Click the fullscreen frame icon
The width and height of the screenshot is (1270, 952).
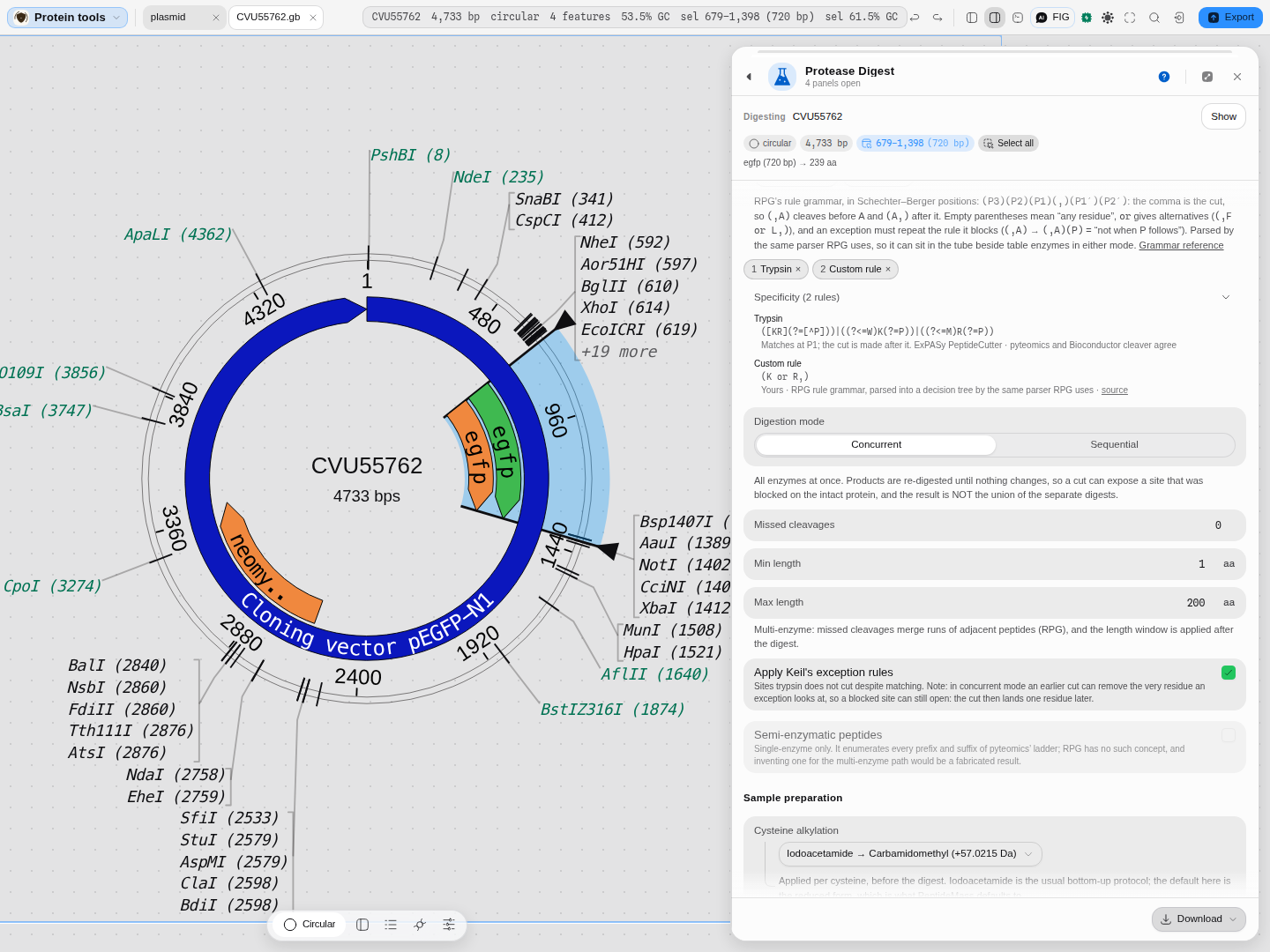[1130, 18]
